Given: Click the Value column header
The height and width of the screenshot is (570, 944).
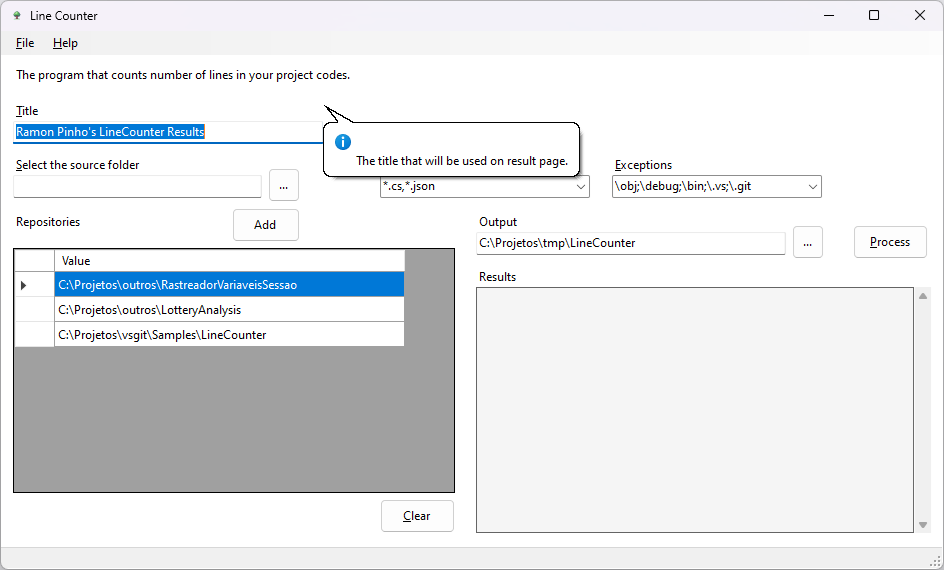Looking at the screenshot, I should click(x=229, y=261).
